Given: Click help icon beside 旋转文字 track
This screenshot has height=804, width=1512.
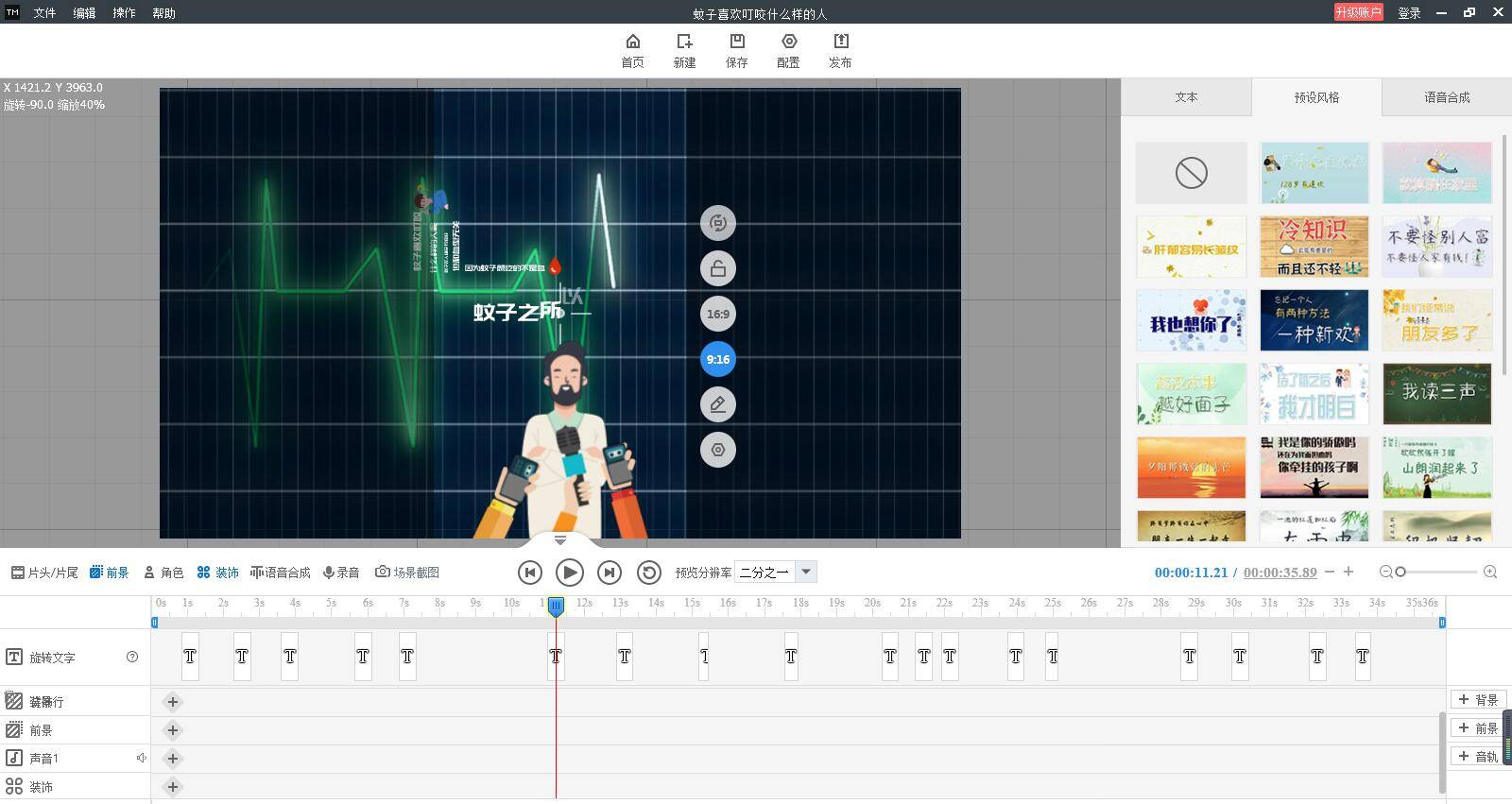Looking at the screenshot, I should (x=132, y=657).
